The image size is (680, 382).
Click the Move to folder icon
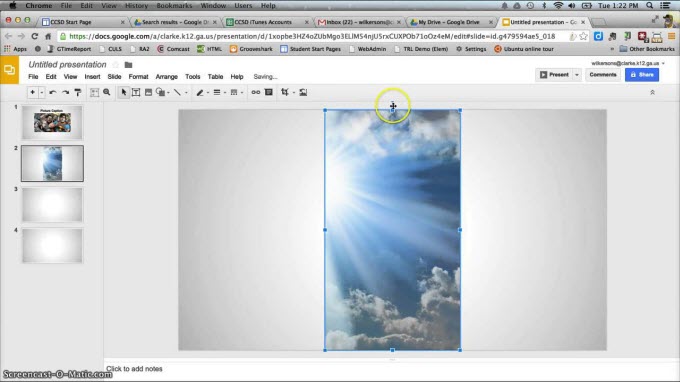tap(128, 65)
